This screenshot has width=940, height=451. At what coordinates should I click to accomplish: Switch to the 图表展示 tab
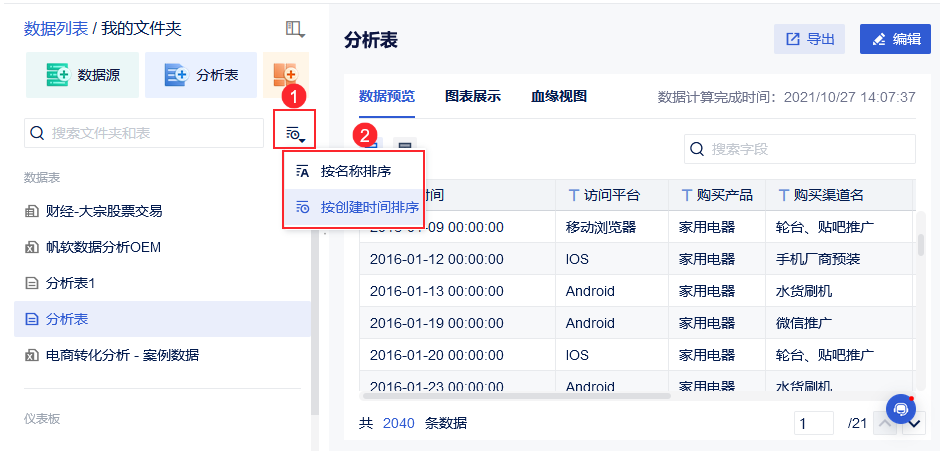pos(473,97)
